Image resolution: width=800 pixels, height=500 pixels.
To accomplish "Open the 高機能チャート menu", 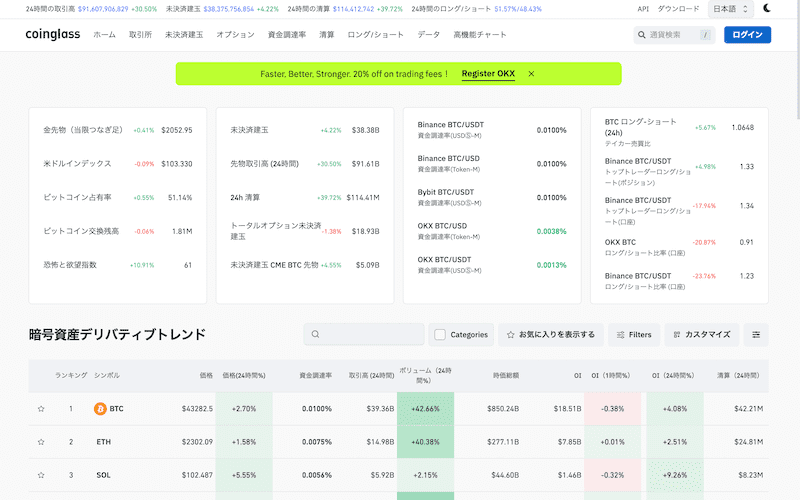I will click(480, 35).
